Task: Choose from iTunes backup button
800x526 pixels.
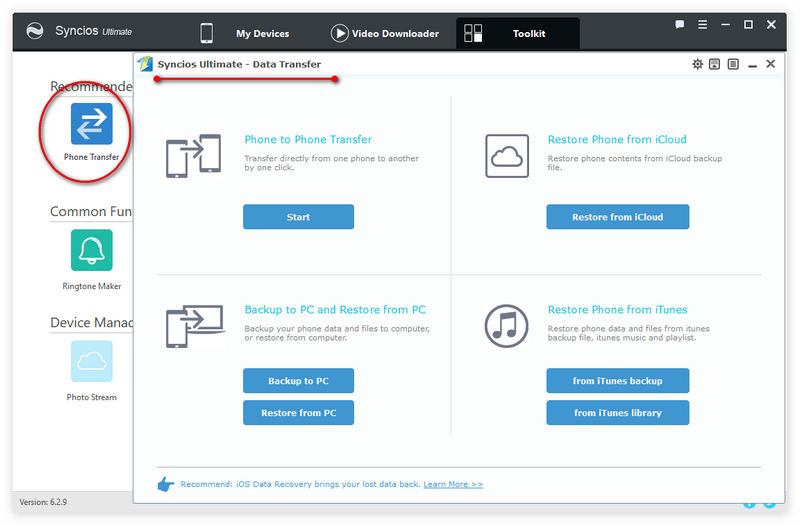Action: [617, 381]
